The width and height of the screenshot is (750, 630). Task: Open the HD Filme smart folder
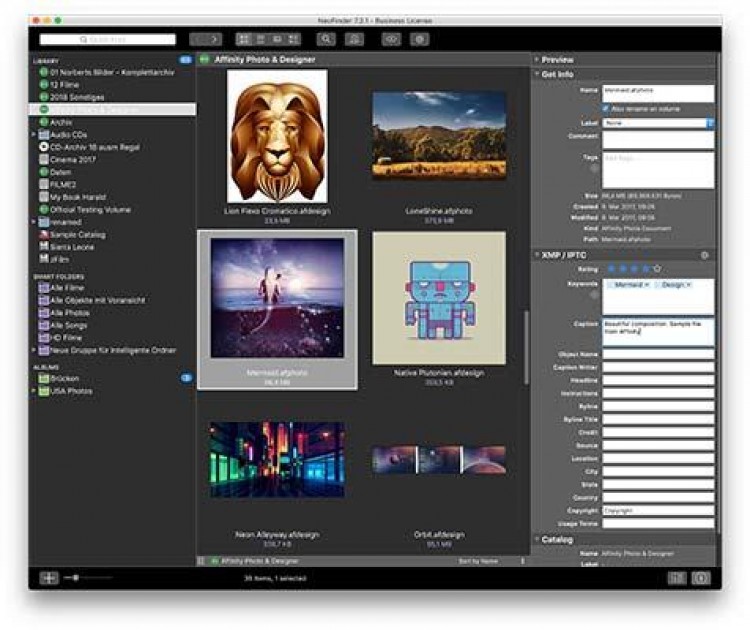[x=66, y=337]
